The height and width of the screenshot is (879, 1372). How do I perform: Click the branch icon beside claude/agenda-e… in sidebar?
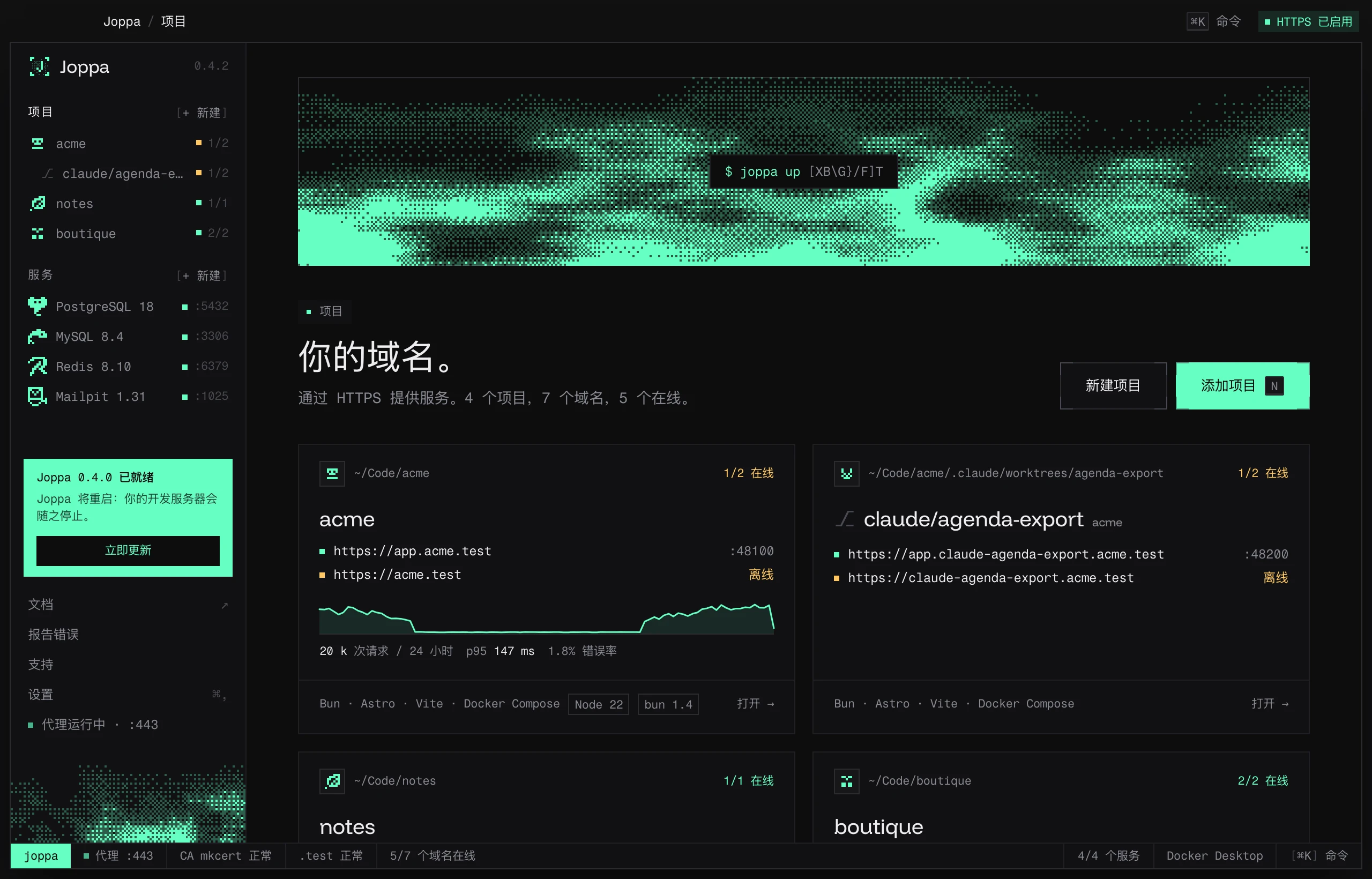(x=48, y=173)
